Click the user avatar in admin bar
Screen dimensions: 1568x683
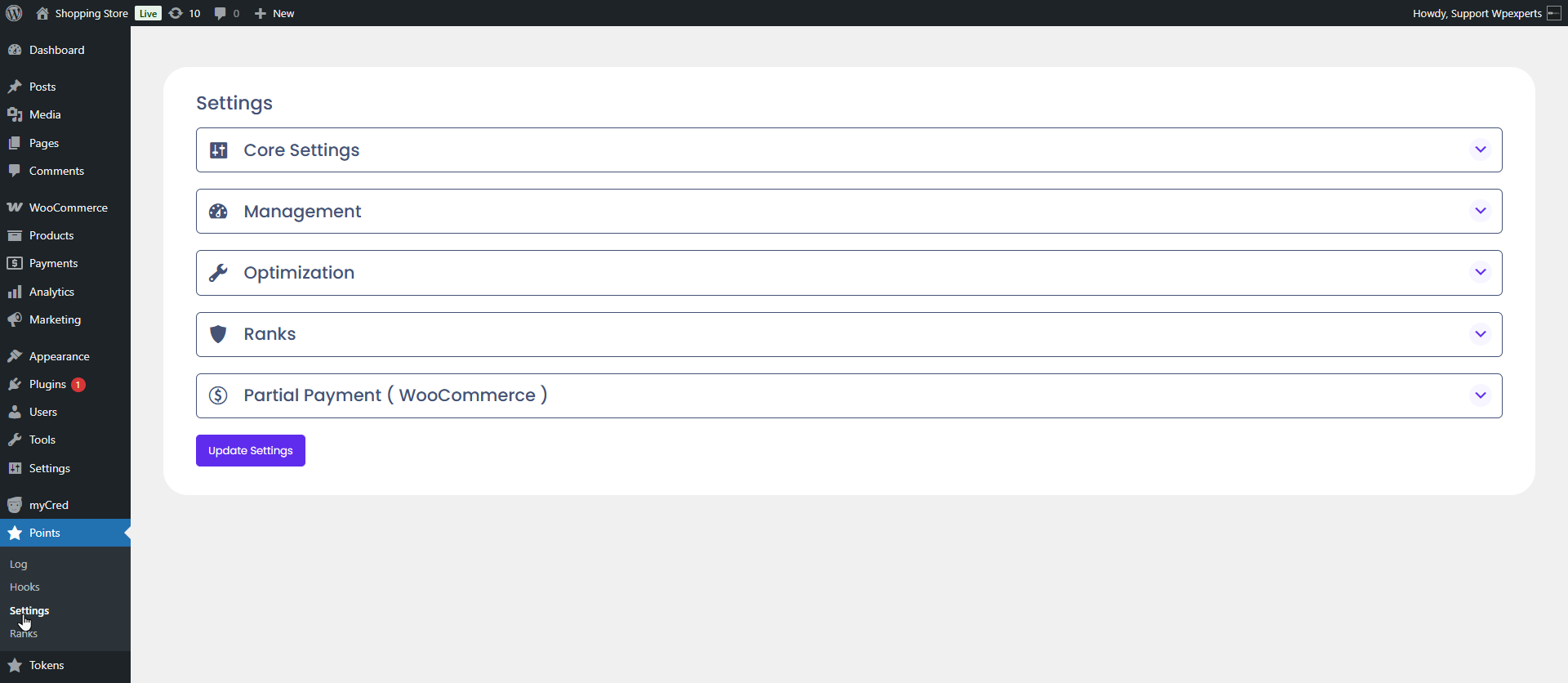[x=1554, y=13]
